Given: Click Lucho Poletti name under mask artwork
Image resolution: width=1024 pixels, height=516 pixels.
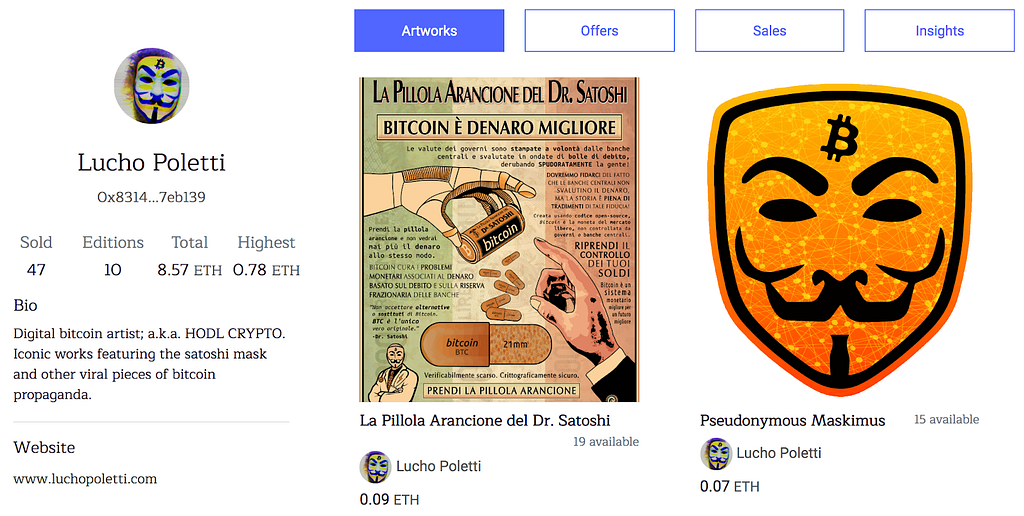Looking at the screenshot, I should click(x=778, y=453).
